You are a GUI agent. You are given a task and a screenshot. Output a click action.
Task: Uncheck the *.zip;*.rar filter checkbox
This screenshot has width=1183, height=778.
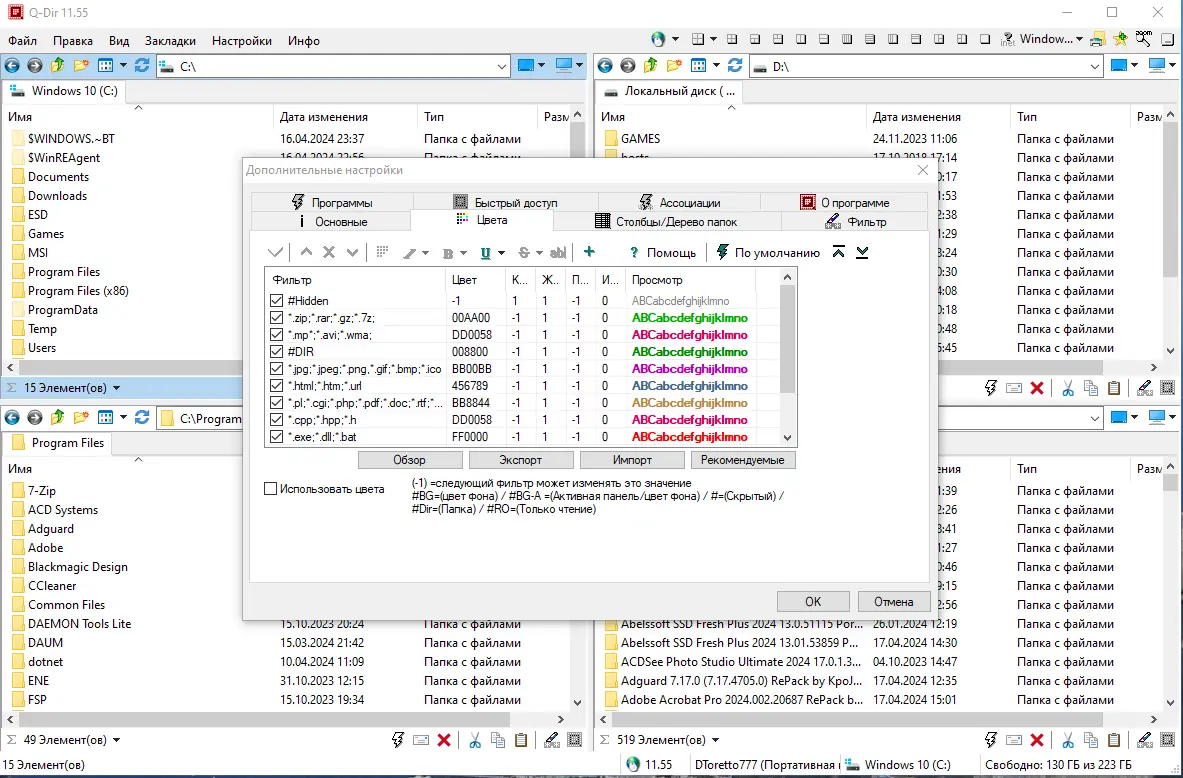(277, 318)
